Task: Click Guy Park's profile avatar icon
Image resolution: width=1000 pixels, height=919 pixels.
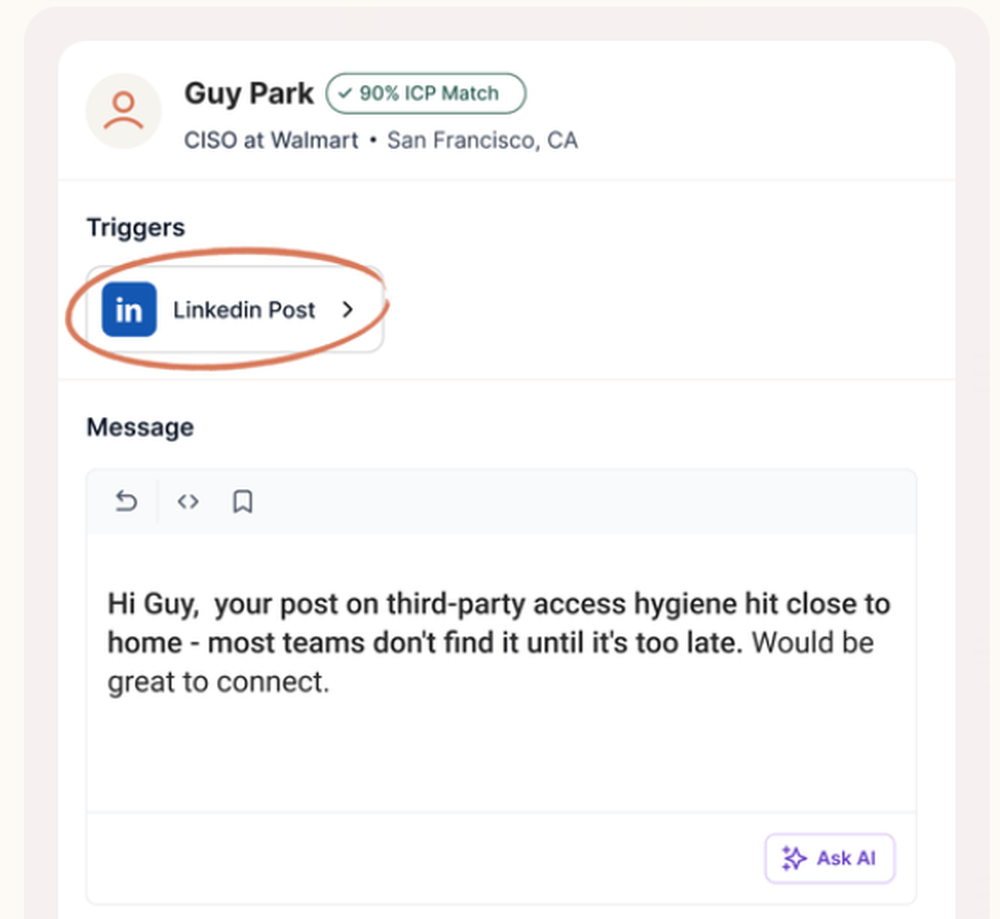Action: [x=124, y=110]
